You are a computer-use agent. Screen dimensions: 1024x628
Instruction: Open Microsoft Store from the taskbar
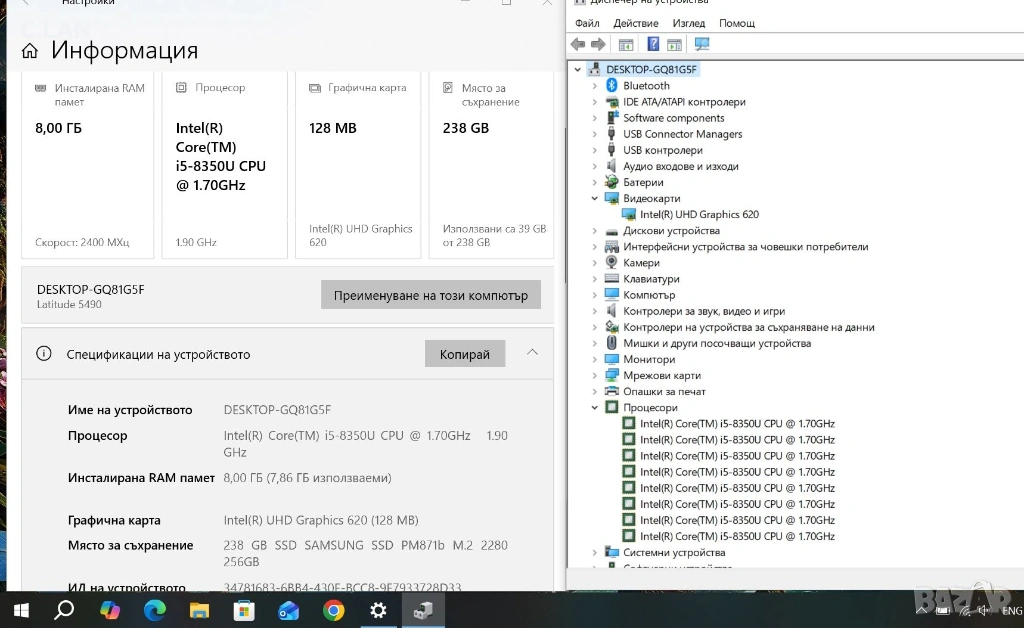(244, 610)
